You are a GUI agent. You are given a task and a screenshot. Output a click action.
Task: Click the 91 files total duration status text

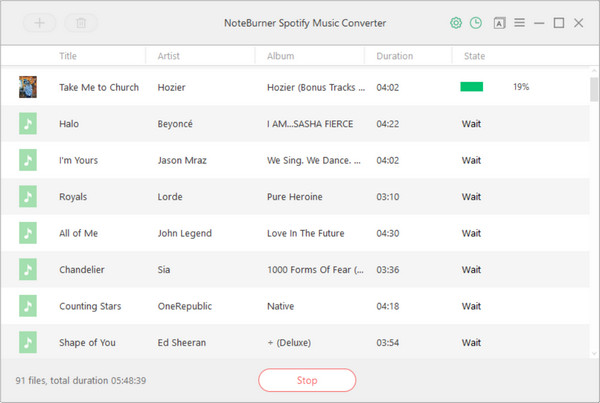(81, 380)
